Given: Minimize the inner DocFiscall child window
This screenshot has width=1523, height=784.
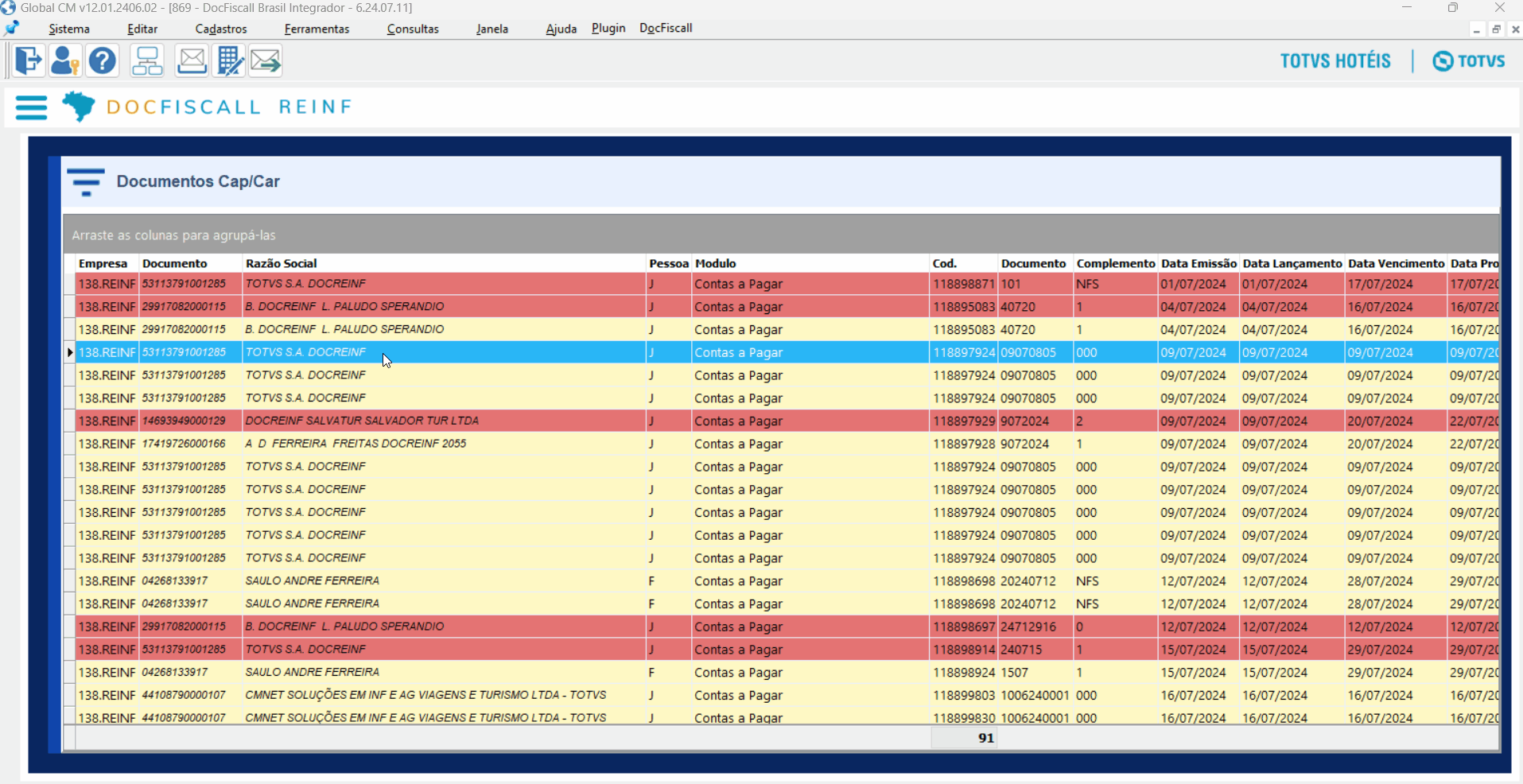Looking at the screenshot, I should pos(1477,29).
